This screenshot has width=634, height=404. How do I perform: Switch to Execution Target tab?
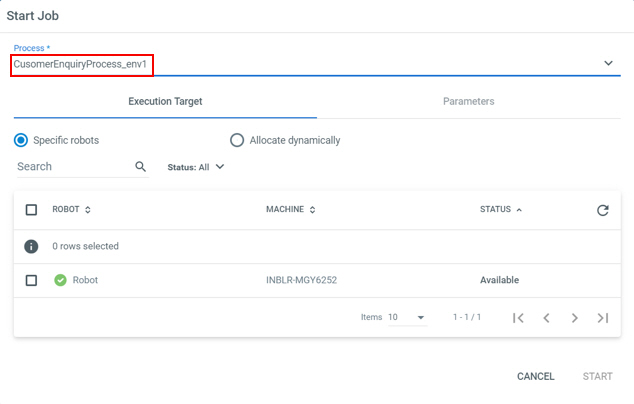[165, 102]
